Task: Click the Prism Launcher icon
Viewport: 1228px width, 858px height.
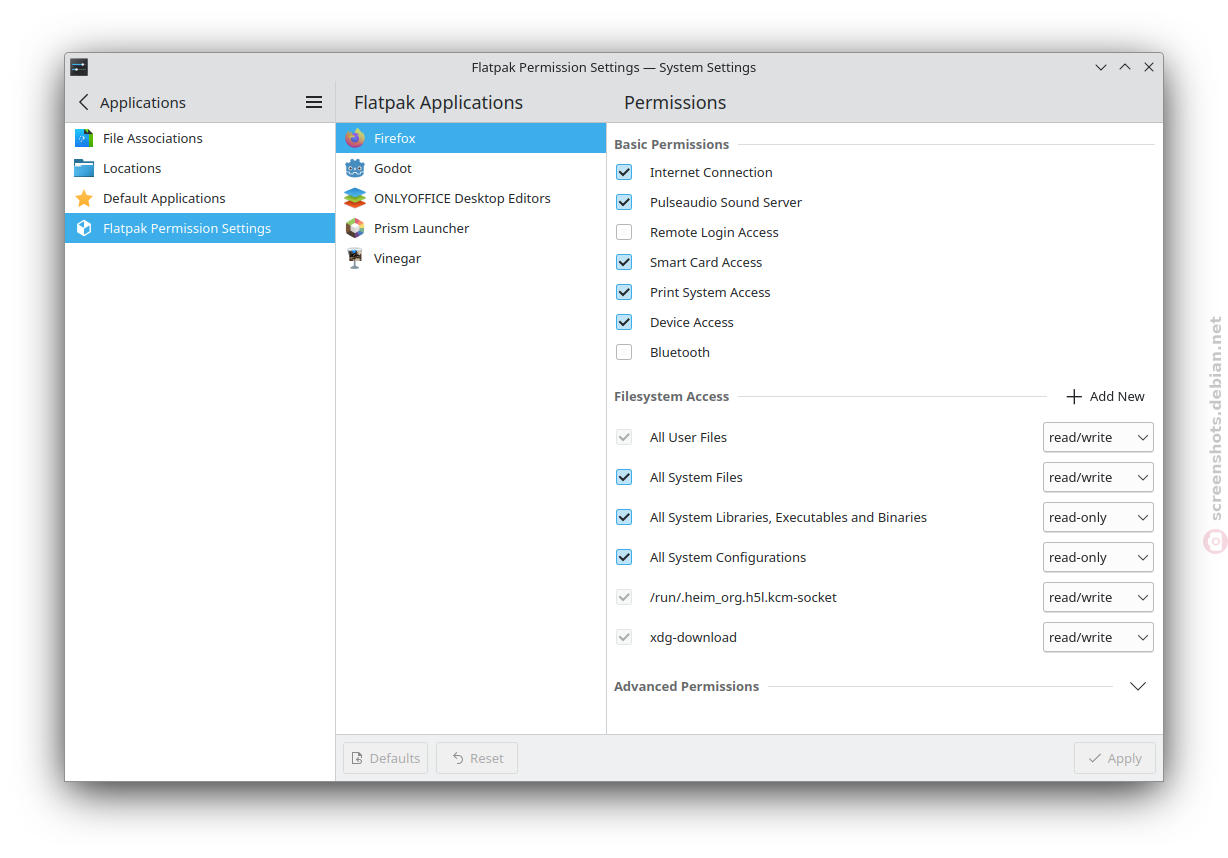Action: coord(355,228)
